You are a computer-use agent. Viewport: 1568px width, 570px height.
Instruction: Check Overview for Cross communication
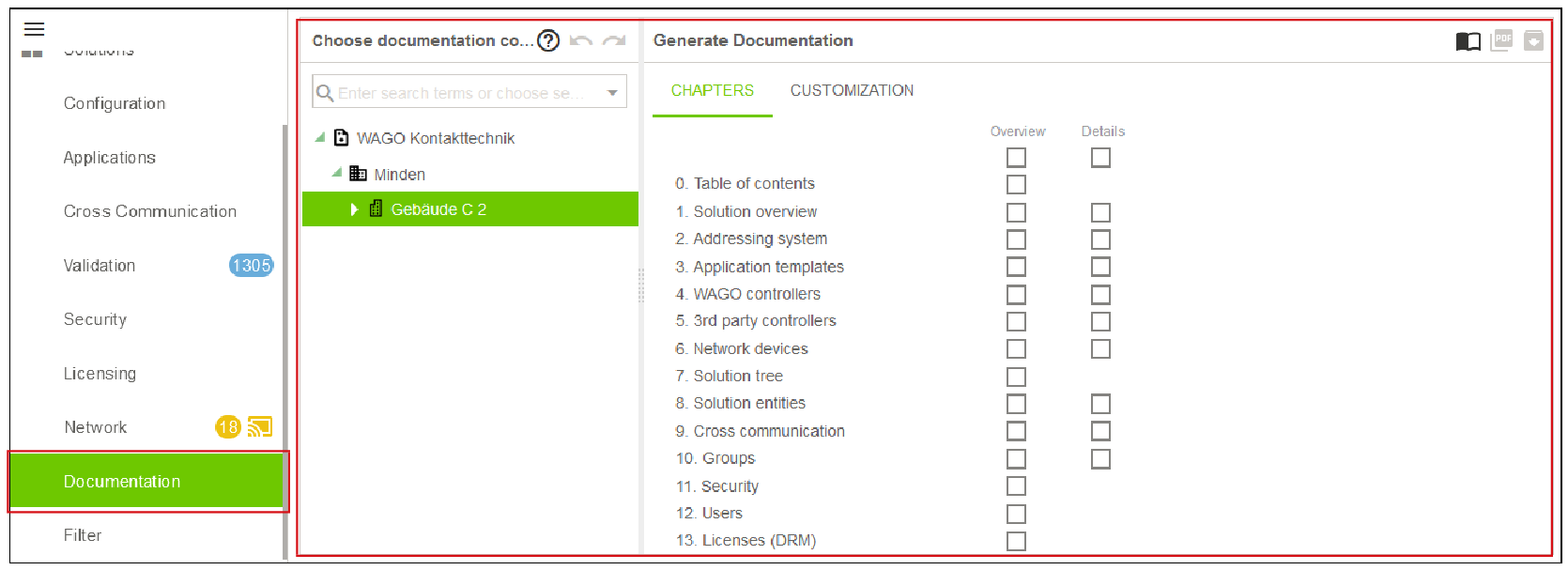pyautogui.click(x=1016, y=431)
